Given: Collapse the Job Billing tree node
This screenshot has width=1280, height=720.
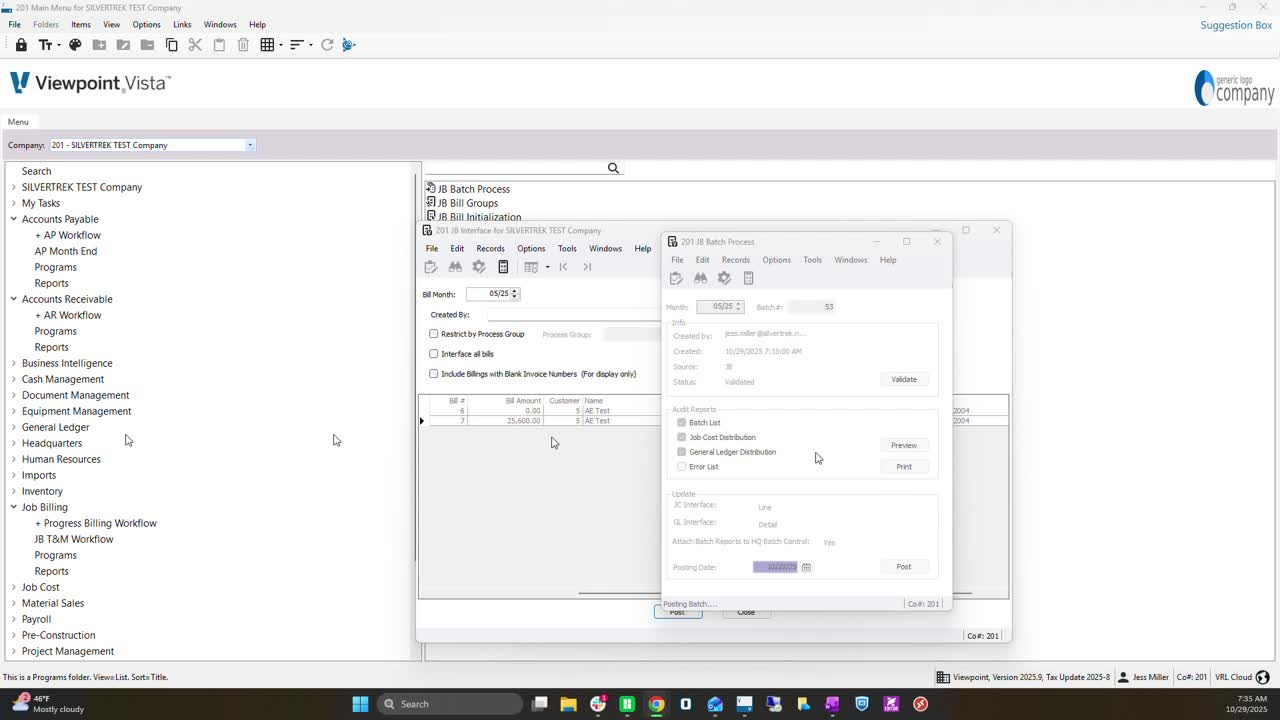Looking at the screenshot, I should 14,507.
